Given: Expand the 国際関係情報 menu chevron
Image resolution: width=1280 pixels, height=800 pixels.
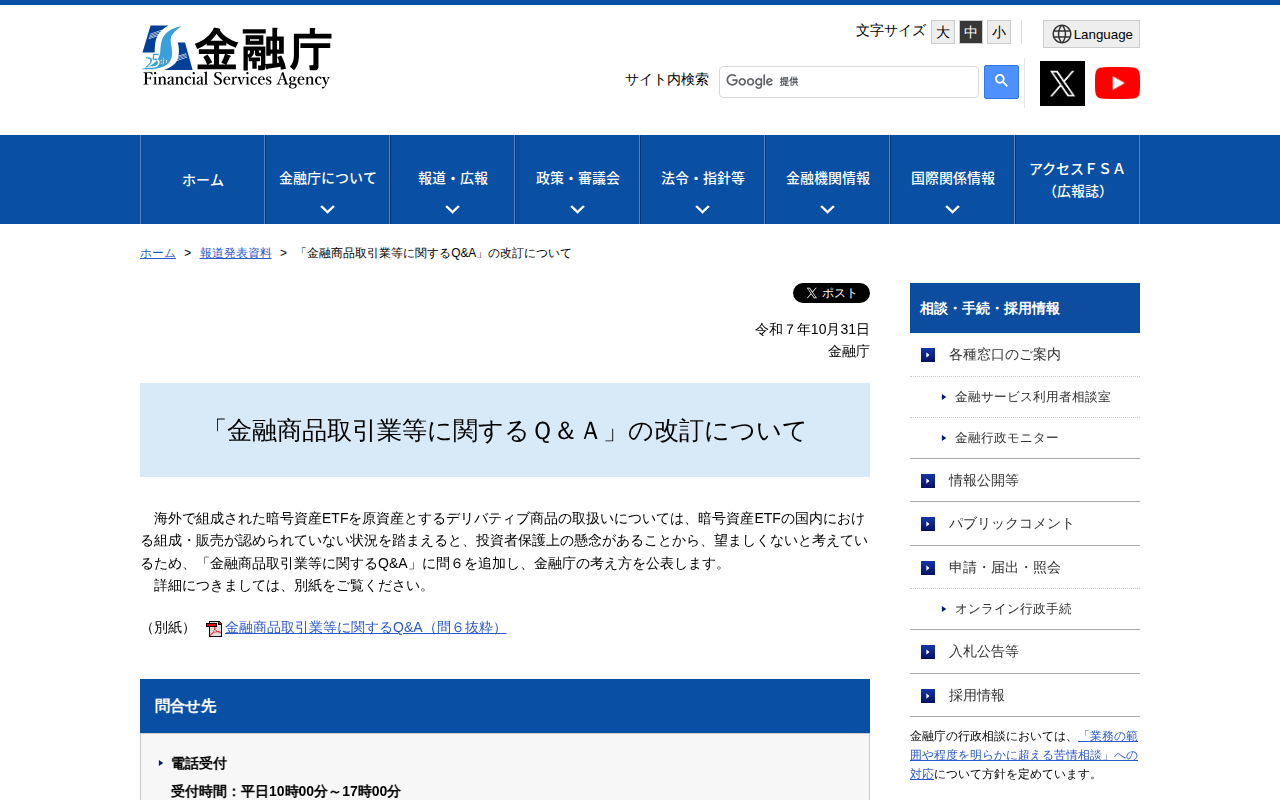Looking at the screenshot, I should point(952,209).
